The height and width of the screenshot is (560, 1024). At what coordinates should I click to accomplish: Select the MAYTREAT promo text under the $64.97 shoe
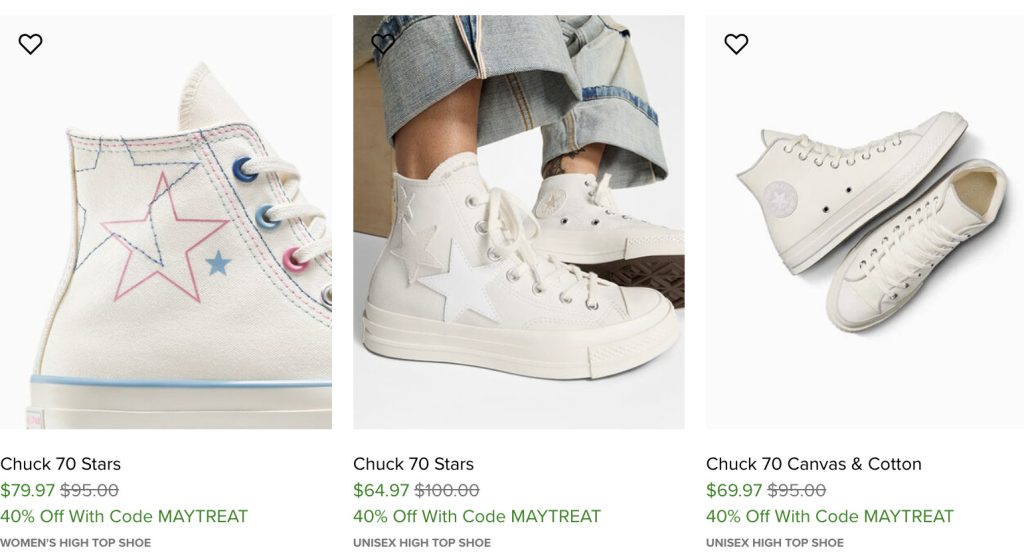(477, 517)
